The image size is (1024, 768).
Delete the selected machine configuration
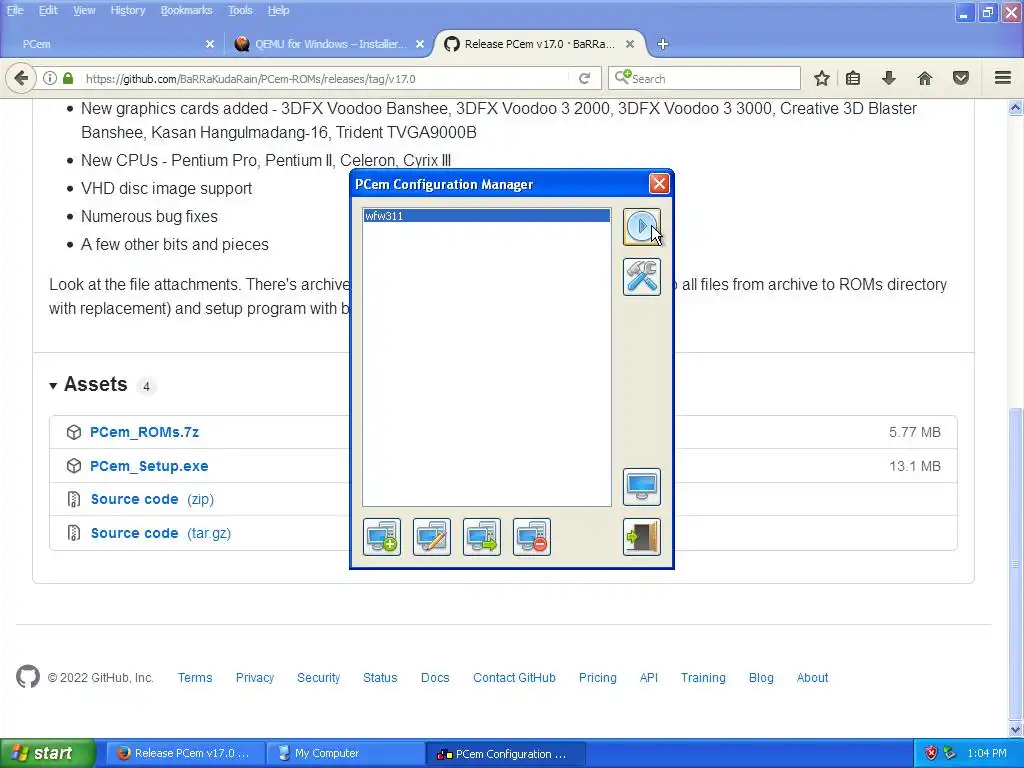pos(532,537)
